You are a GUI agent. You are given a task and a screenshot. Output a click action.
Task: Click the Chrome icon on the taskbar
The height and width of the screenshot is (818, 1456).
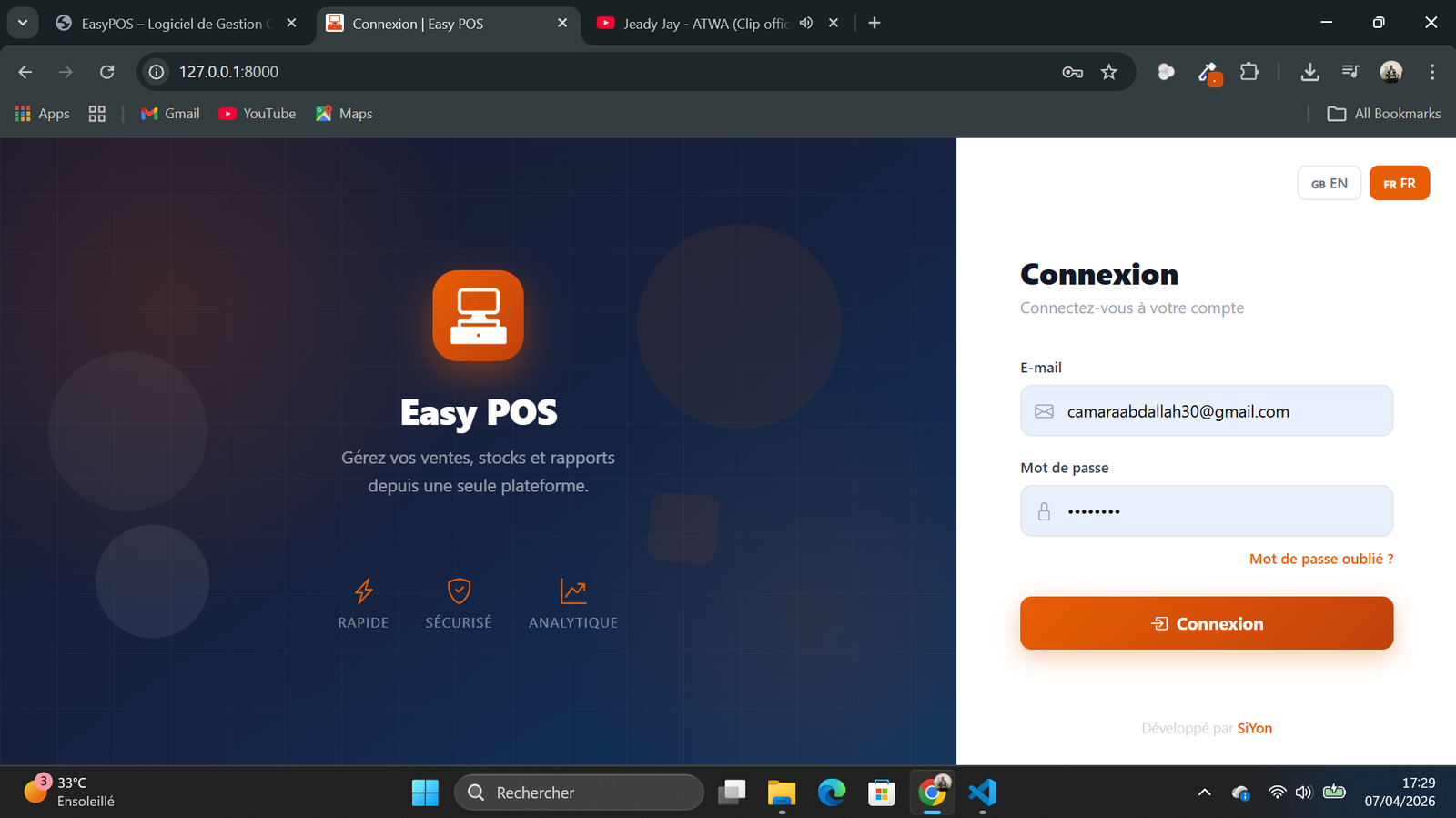point(932,793)
